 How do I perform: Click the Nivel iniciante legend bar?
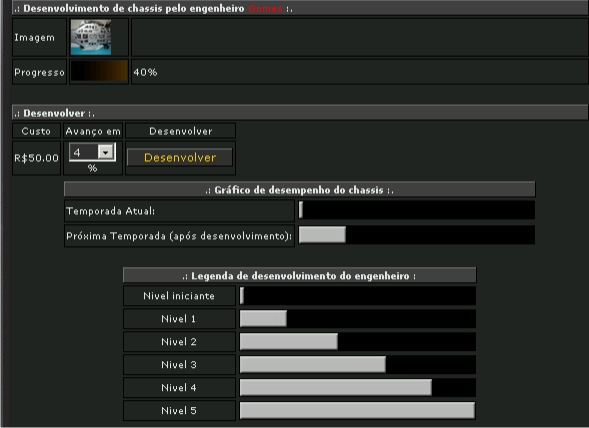tap(358, 295)
